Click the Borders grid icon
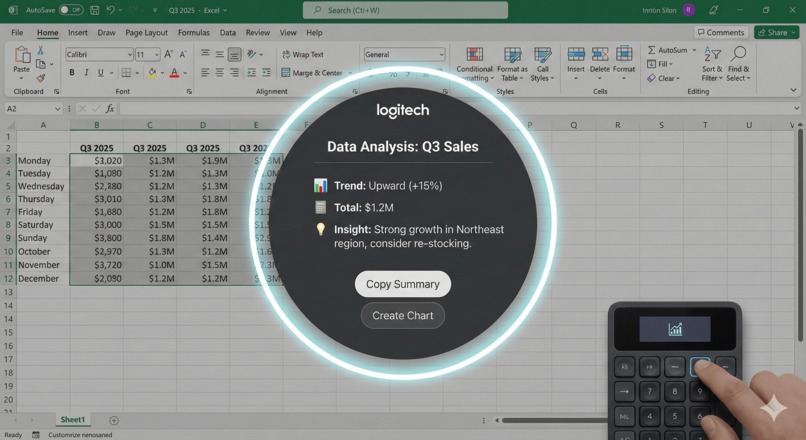The image size is (806, 440). (x=126, y=72)
